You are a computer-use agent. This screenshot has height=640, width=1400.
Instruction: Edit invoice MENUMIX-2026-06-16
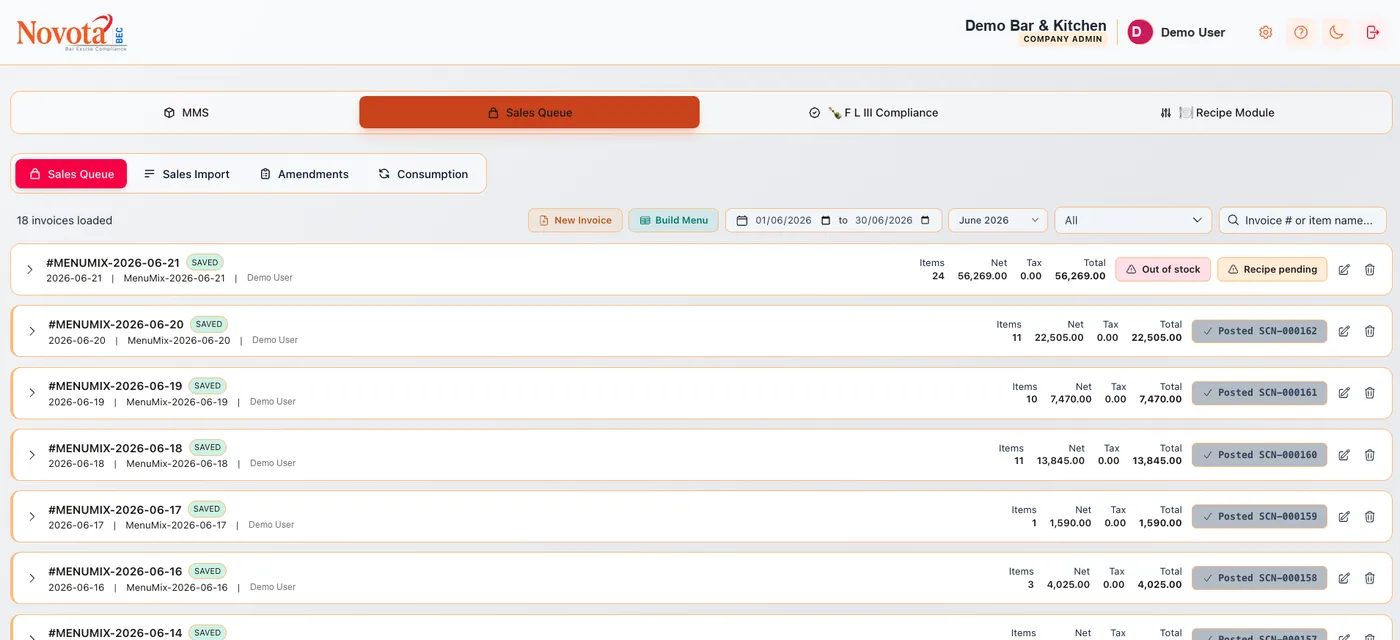1344,578
